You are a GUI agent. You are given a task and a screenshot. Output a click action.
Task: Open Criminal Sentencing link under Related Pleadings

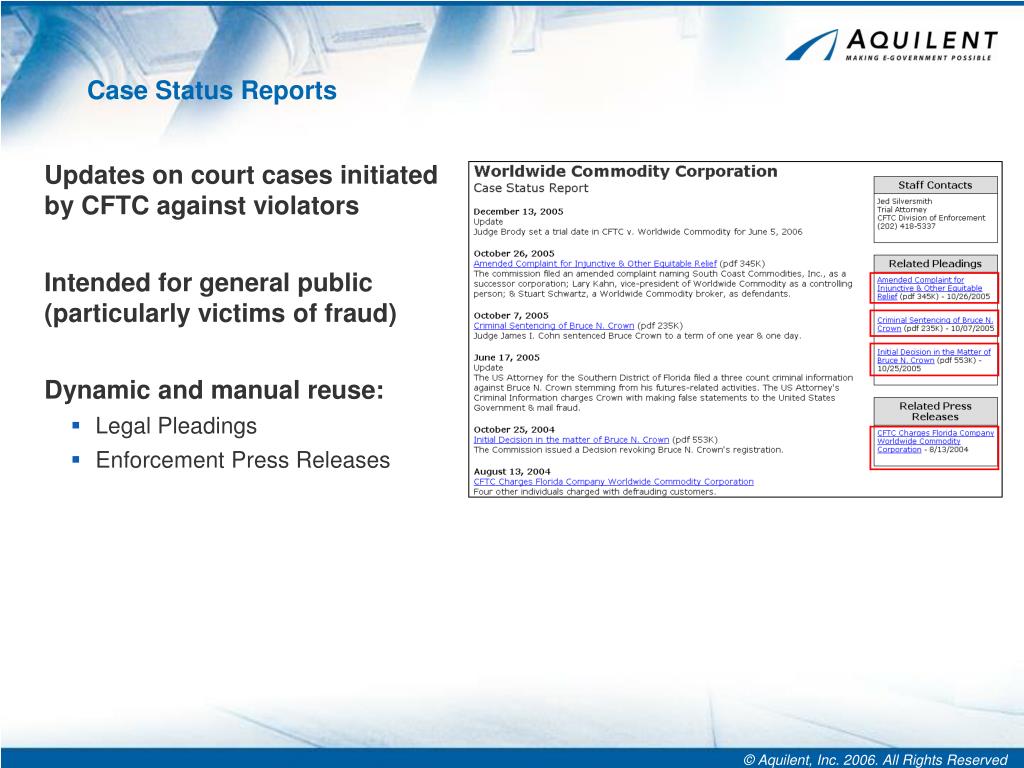pos(935,324)
